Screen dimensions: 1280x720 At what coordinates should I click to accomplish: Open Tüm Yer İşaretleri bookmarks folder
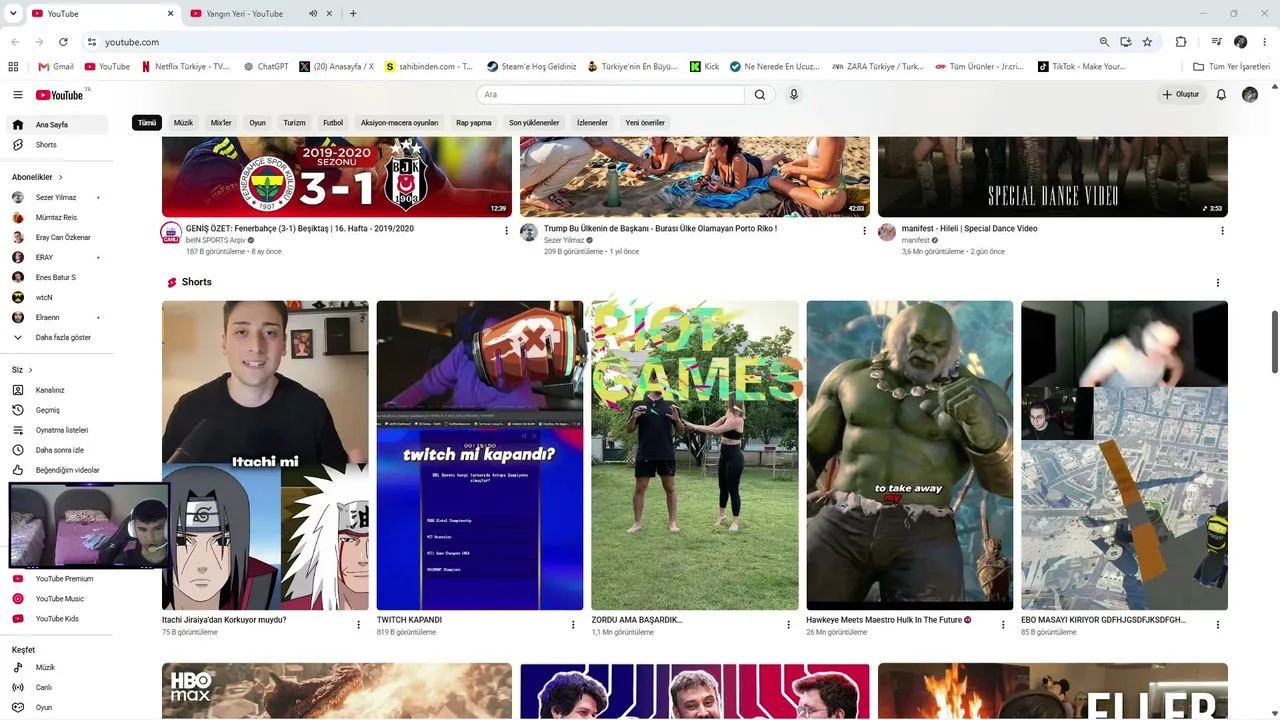[x=1232, y=67]
